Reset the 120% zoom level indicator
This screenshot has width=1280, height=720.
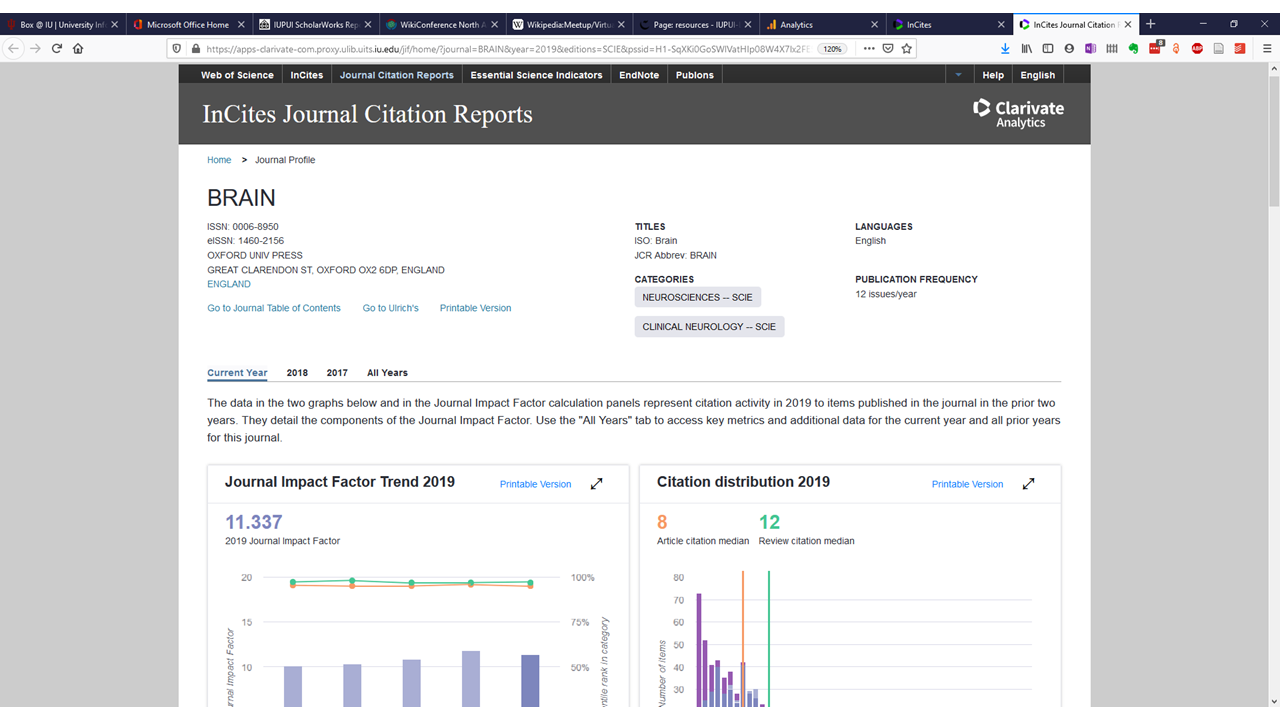(x=832, y=48)
